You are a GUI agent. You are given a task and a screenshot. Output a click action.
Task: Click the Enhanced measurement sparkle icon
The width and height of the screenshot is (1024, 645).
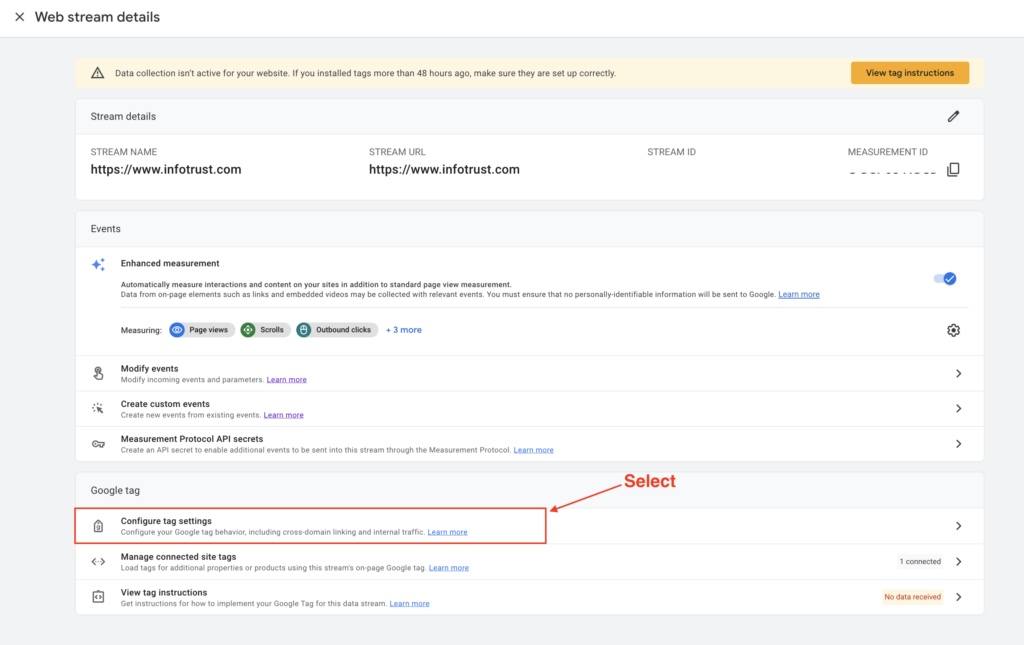98,265
